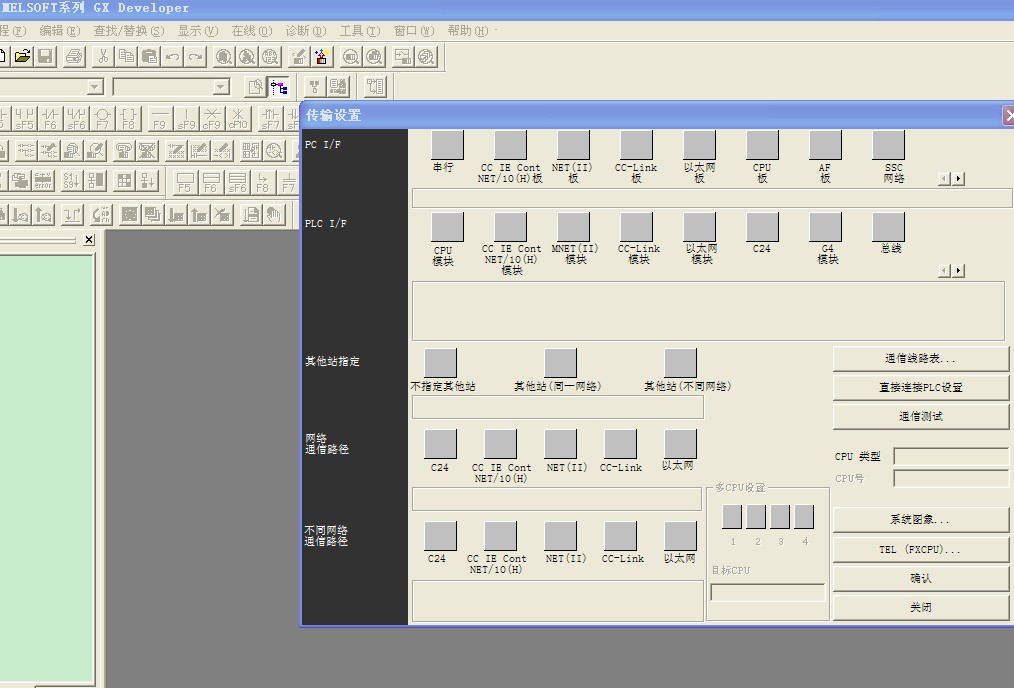Click the save project floppy disk icon
The height and width of the screenshot is (688, 1014).
point(46,57)
